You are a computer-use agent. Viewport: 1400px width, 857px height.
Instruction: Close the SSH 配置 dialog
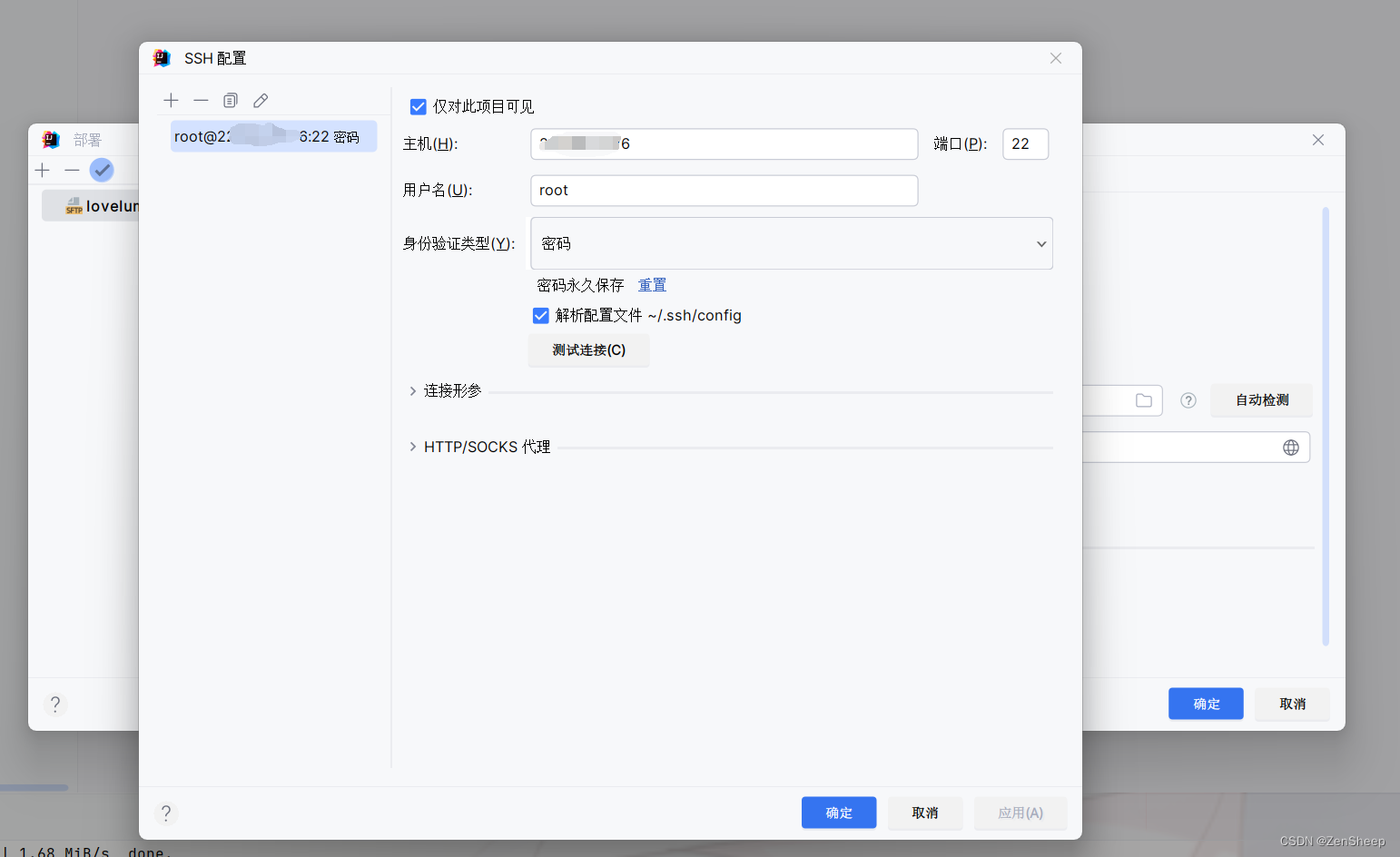(1056, 58)
